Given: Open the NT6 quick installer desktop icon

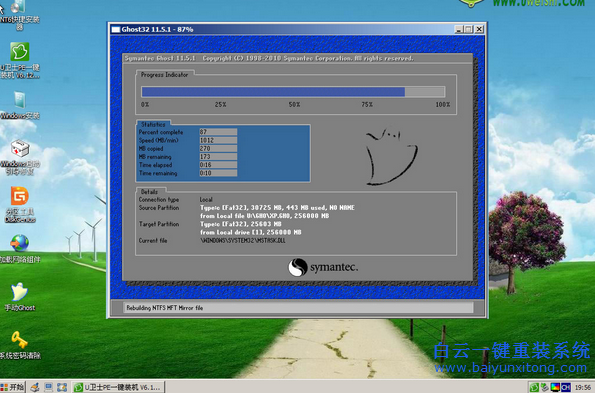Looking at the screenshot, I should coord(19,14).
